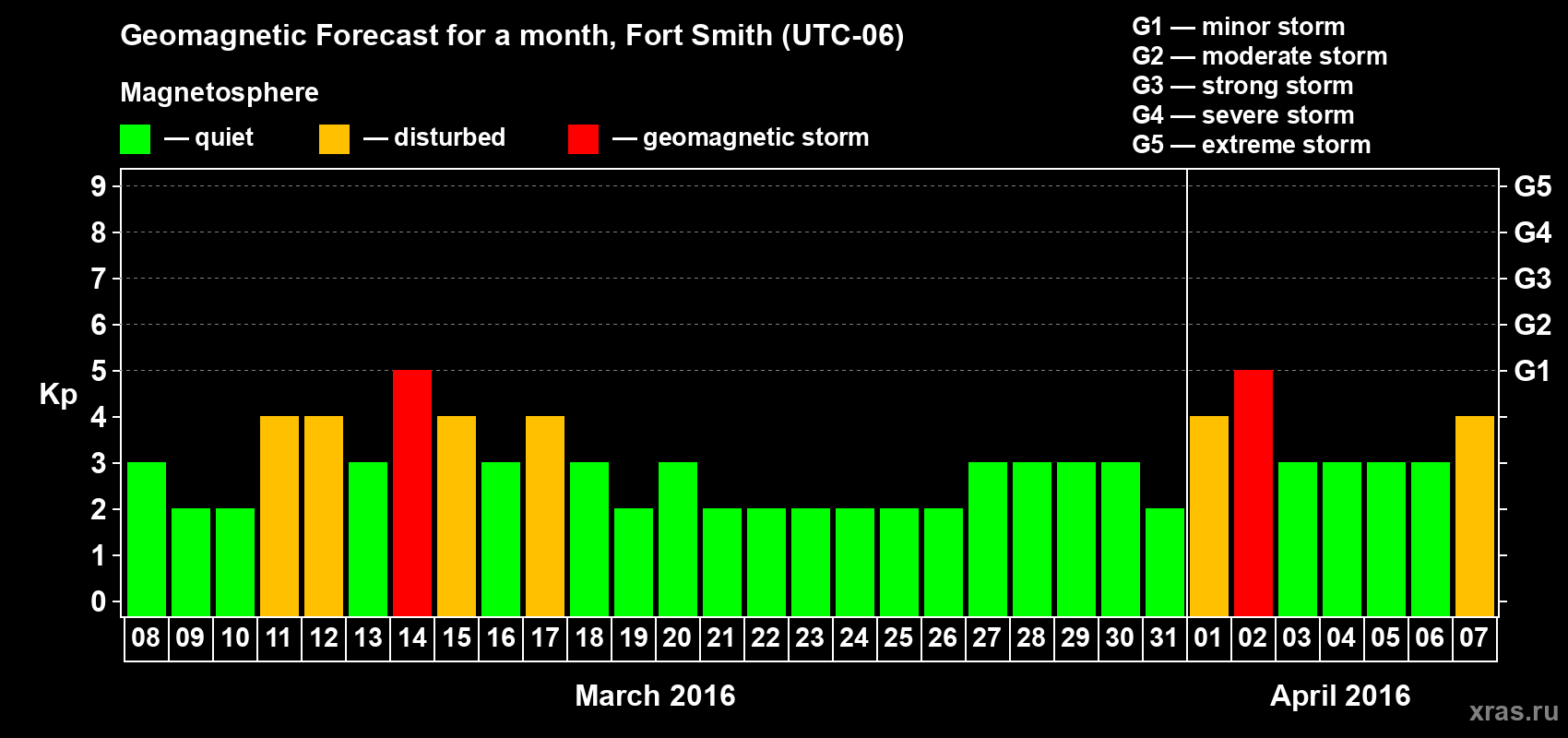Click the date label 30

coord(1120,638)
